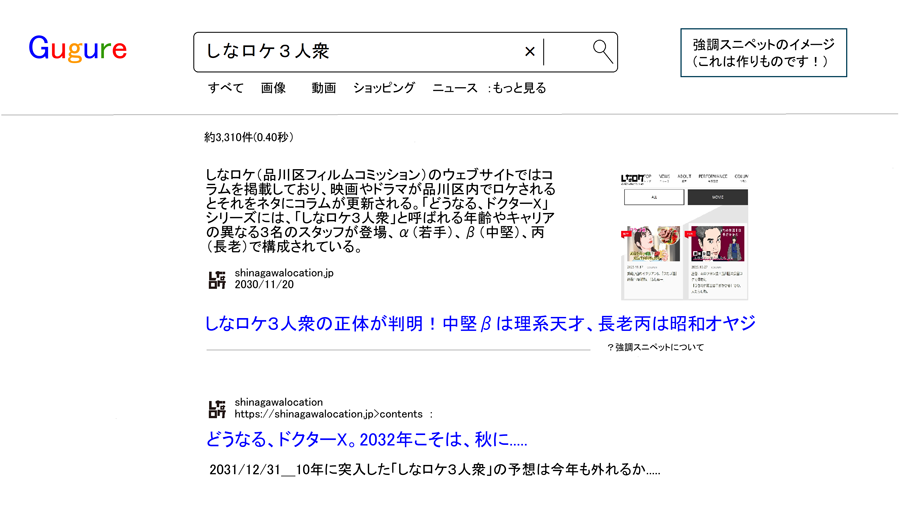900x506 pixels.
Task: Expand the もっと見る menu
Action: pyautogui.click(x=517, y=88)
